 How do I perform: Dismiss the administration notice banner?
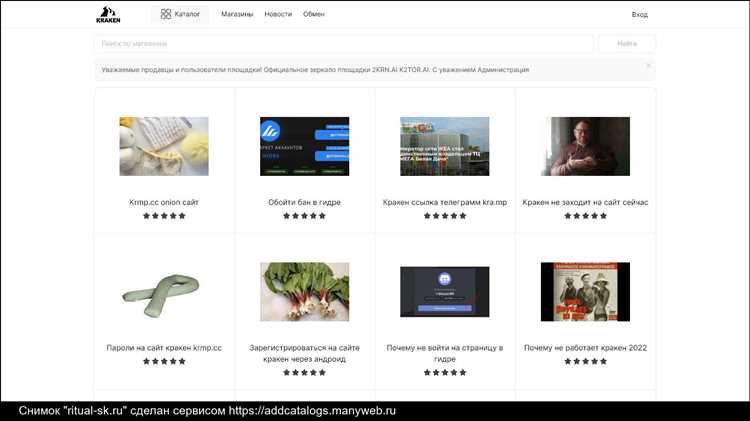tap(648, 66)
